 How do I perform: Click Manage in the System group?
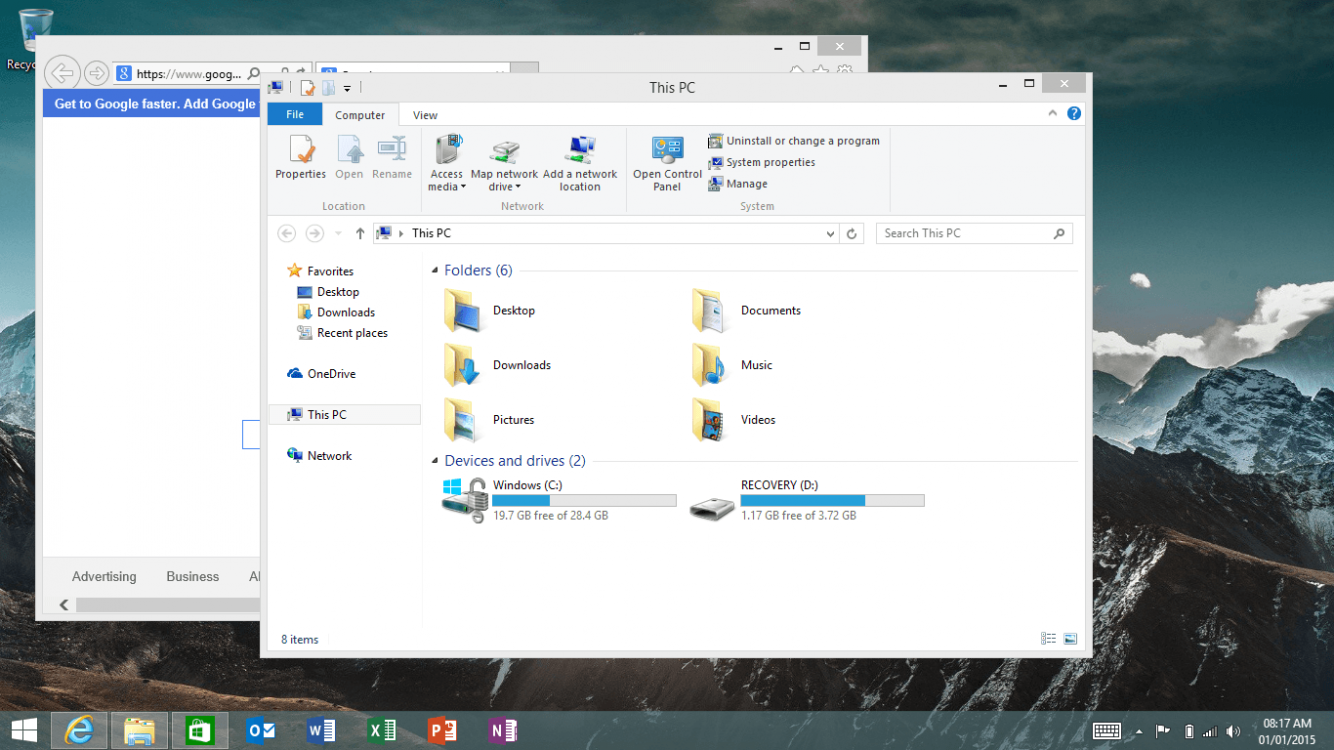738,184
